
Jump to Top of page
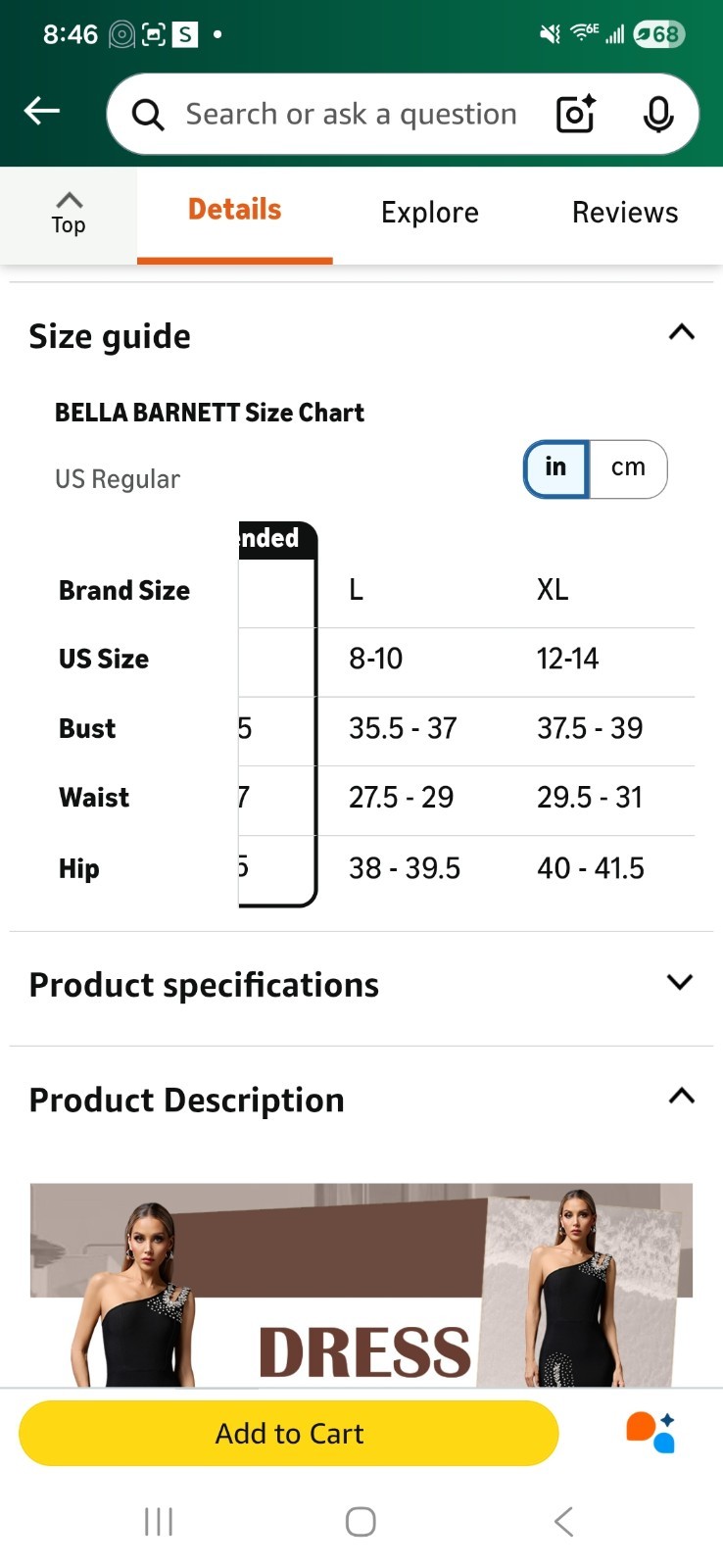point(69,214)
